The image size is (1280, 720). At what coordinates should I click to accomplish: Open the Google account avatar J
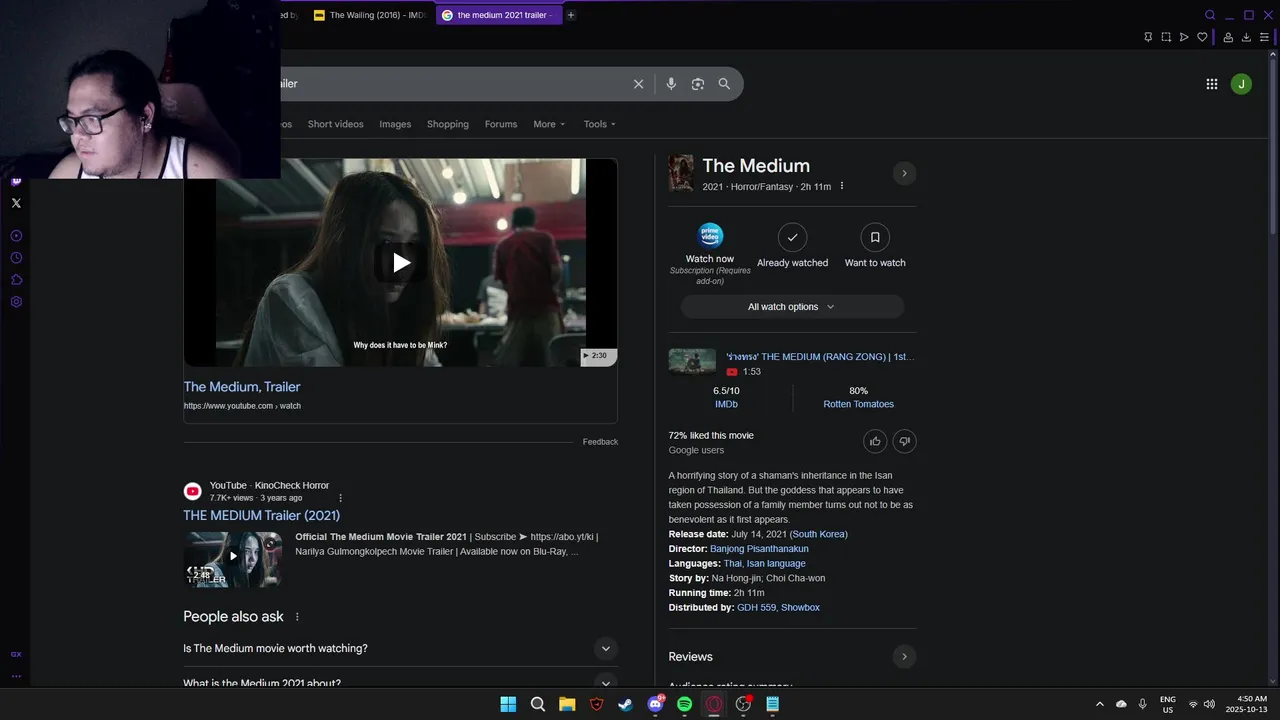click(1241, 84)
